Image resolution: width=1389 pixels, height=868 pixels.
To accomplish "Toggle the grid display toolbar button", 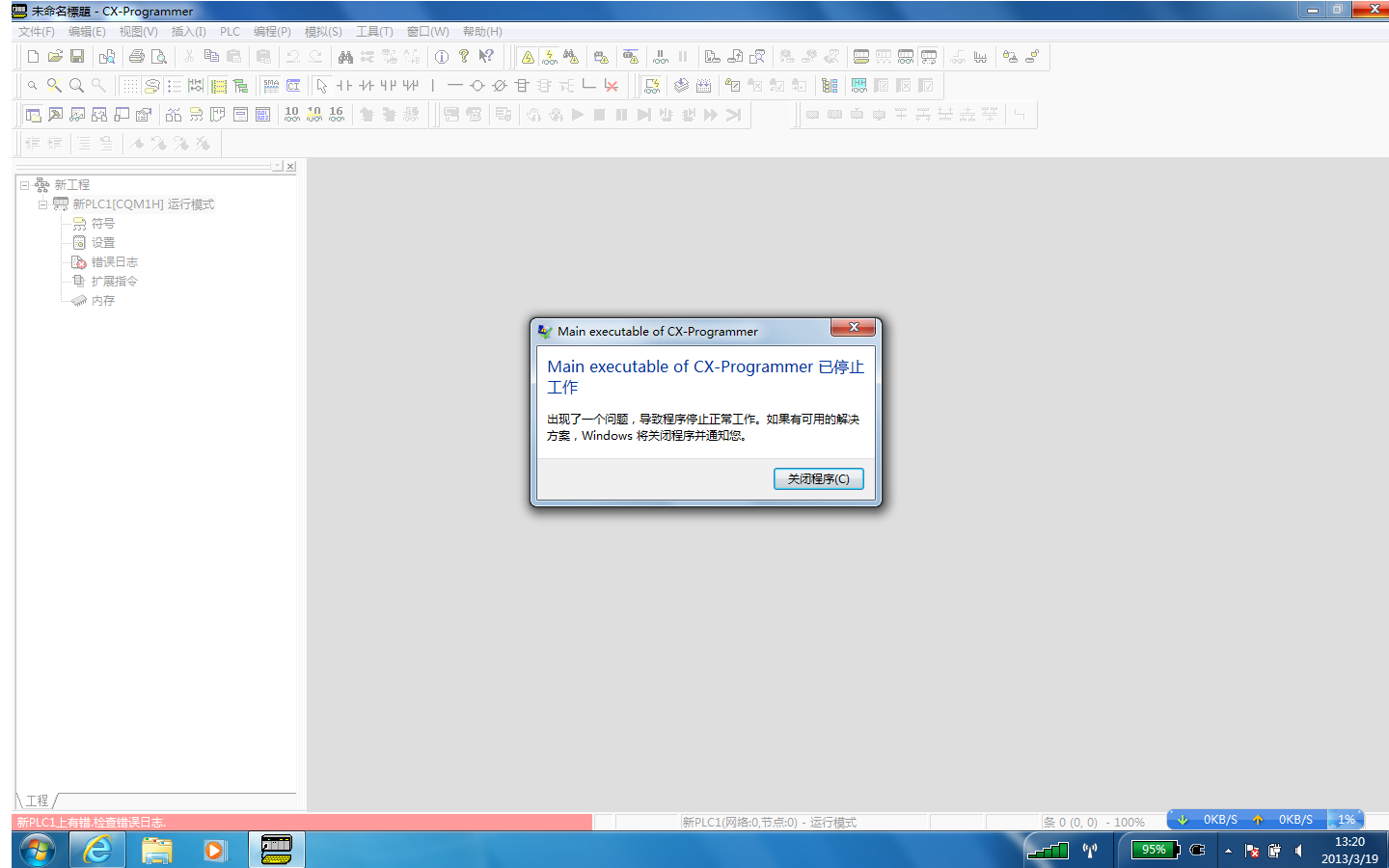I will coord(130,86).
